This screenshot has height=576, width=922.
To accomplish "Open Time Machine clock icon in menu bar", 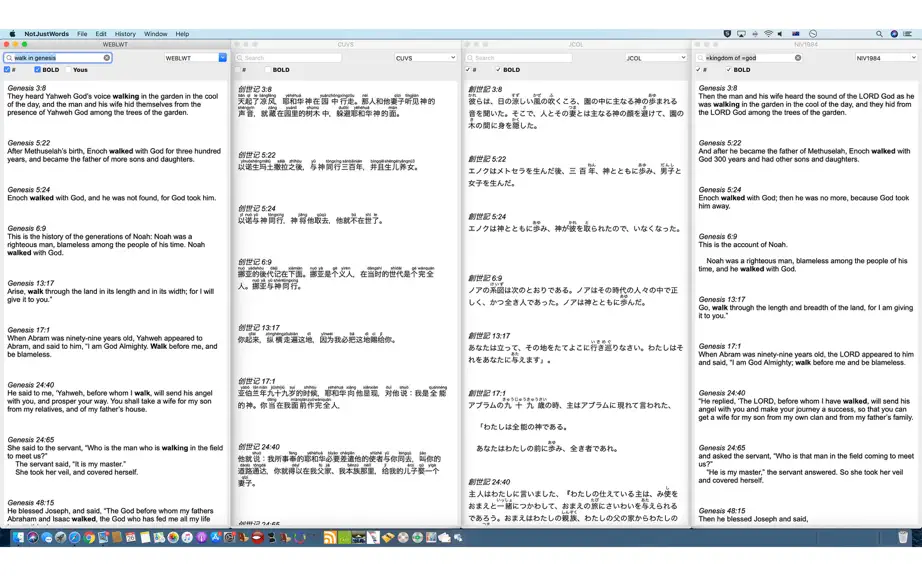I will pos(813,34).
